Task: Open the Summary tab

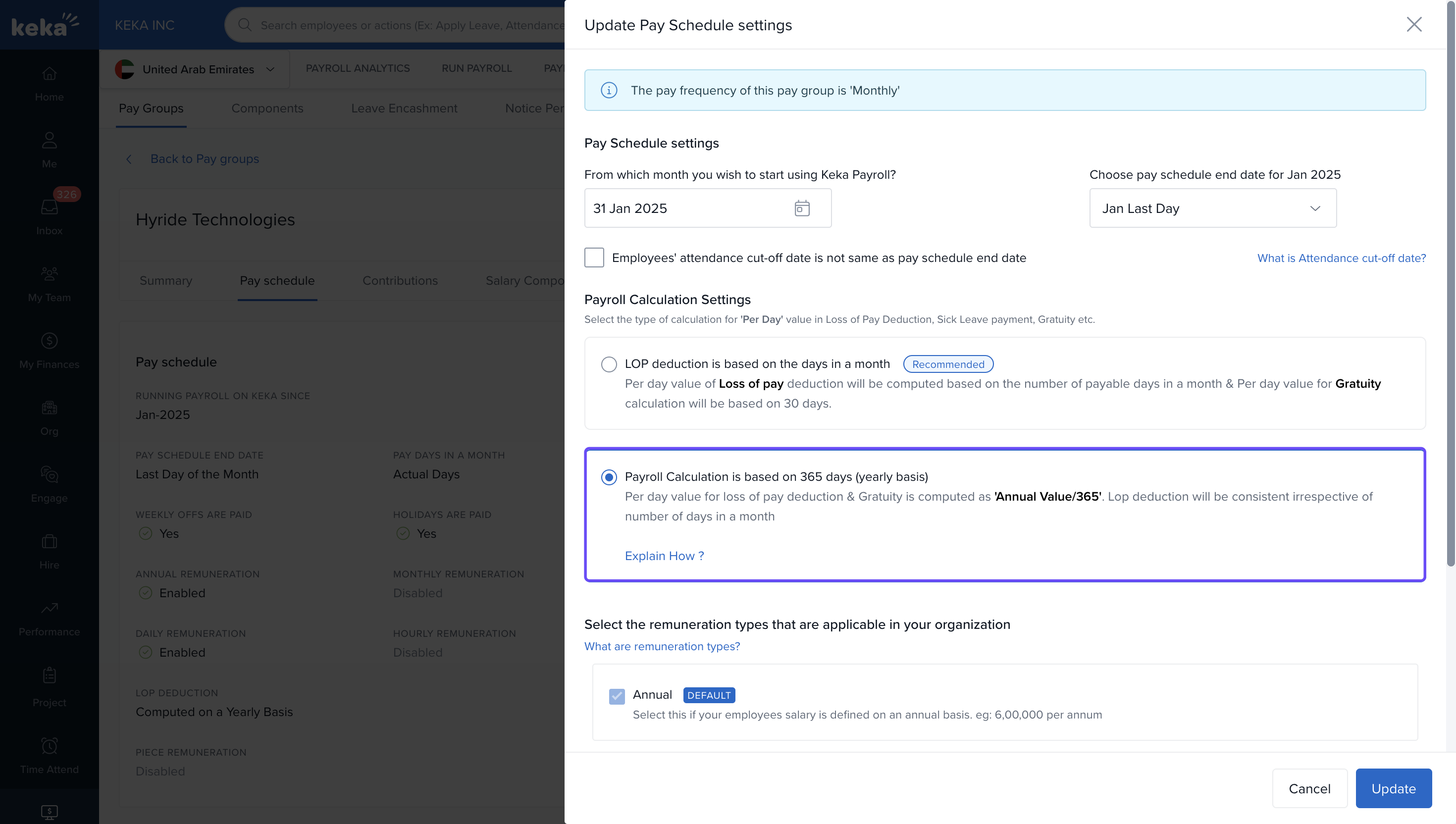Action: tap(166, 281)
